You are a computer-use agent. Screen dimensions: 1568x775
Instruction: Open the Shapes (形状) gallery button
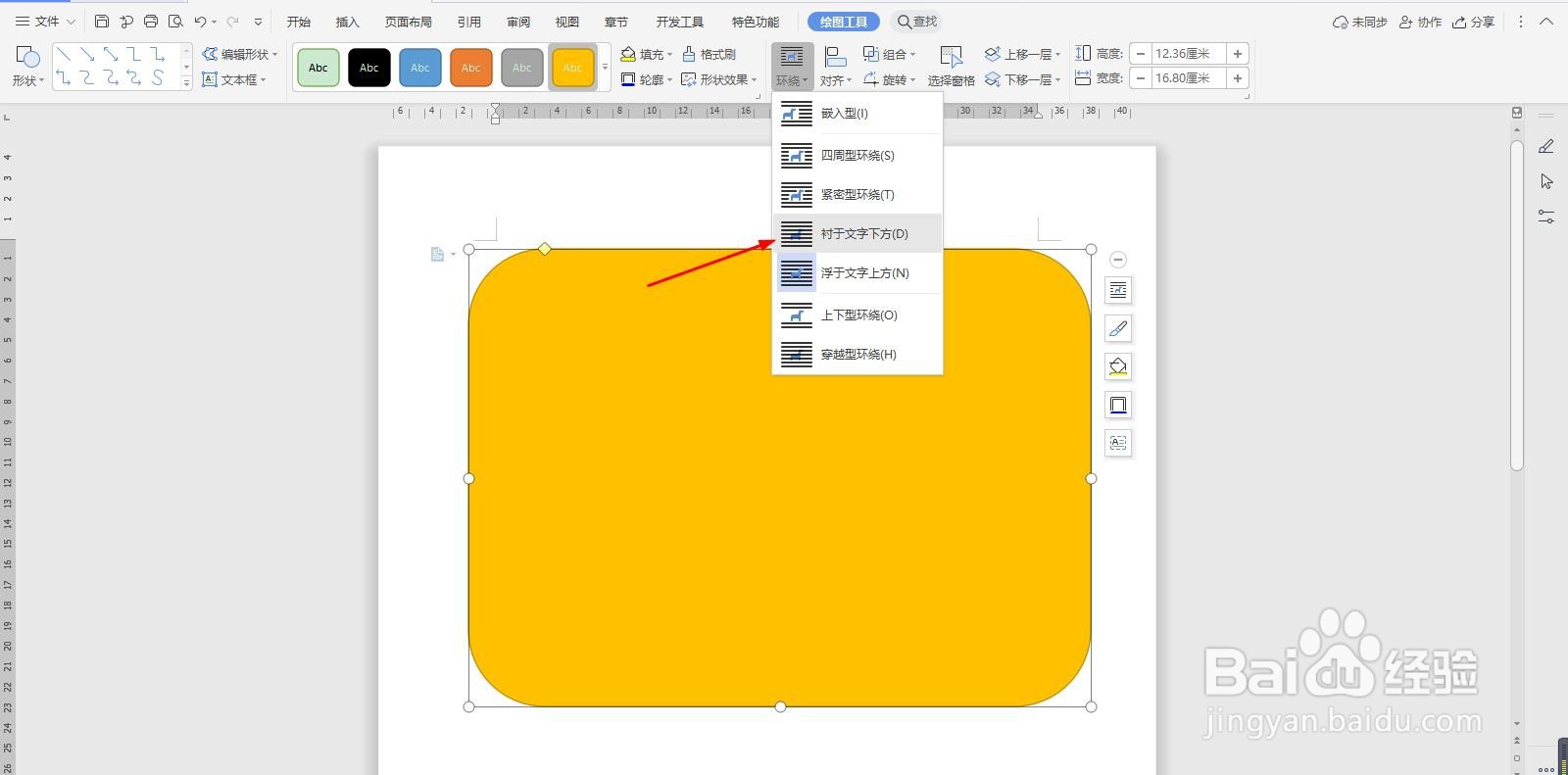(x=28, y=67)
